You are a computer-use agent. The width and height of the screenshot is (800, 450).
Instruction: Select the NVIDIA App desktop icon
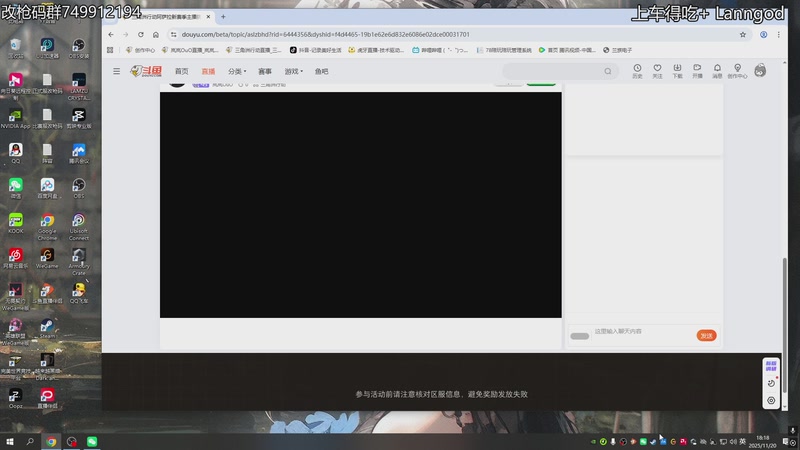(x=15, y=119)
